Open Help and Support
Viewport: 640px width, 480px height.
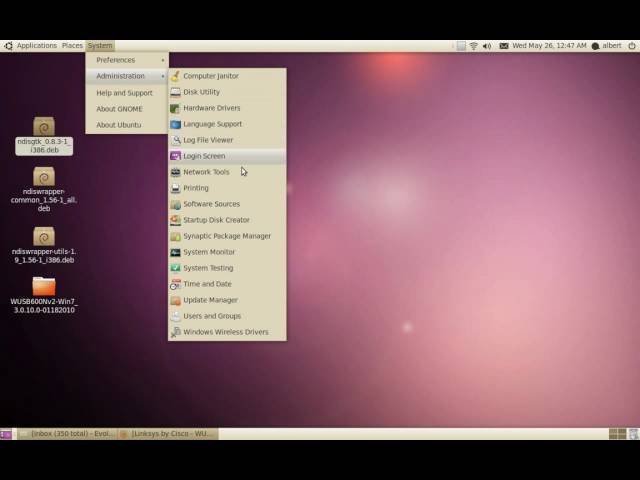click(x=127, y=93)
